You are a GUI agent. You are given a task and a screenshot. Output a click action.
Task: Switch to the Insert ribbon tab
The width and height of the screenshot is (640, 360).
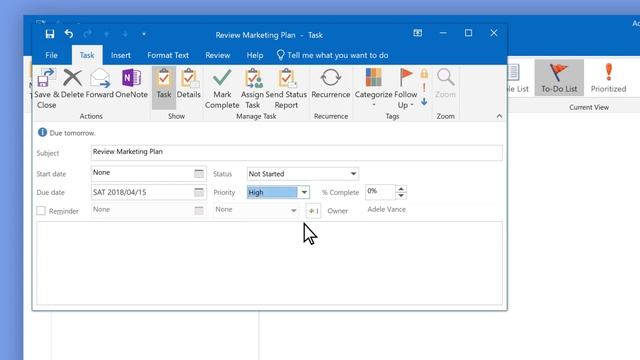click(121, 55)
